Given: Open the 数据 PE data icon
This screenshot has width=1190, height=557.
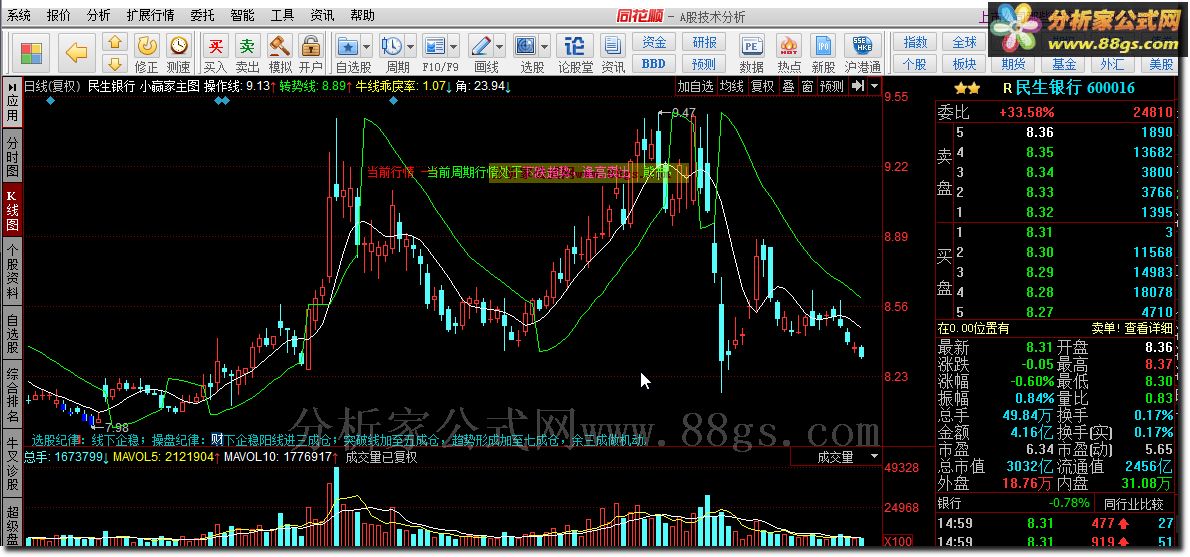Looking at the screenshot, I should click(x=751, y=46).
